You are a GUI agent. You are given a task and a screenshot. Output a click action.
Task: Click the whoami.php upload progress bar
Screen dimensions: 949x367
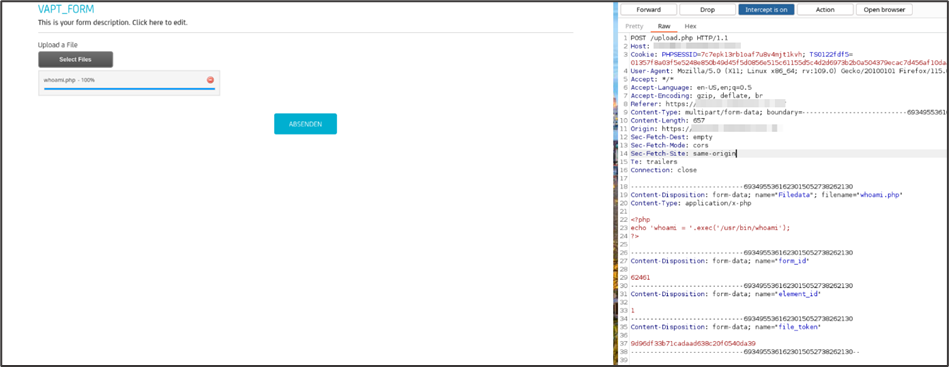[x=129, y=88]
